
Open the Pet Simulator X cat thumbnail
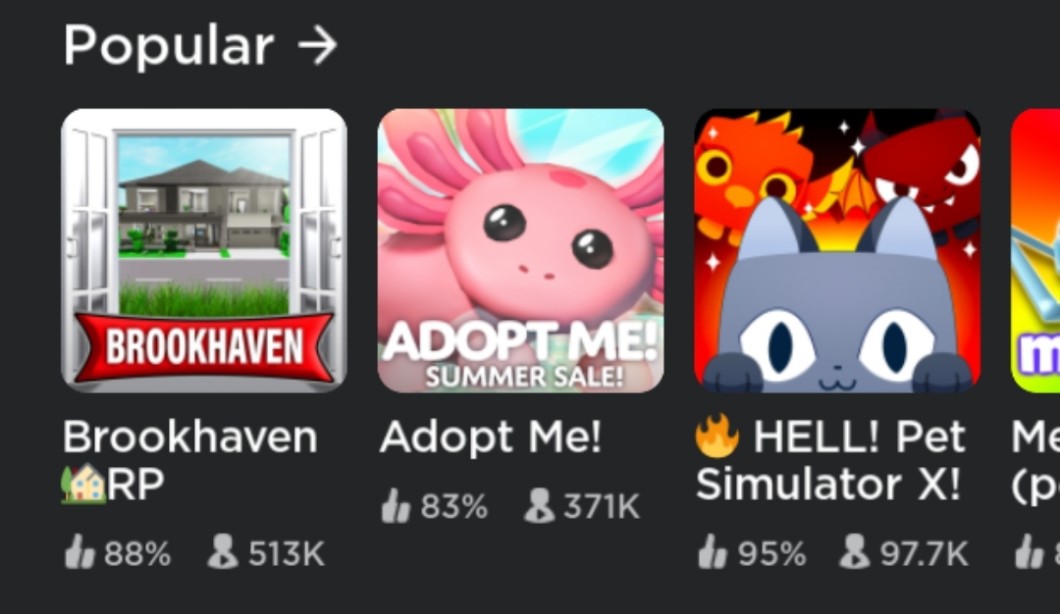837,250
